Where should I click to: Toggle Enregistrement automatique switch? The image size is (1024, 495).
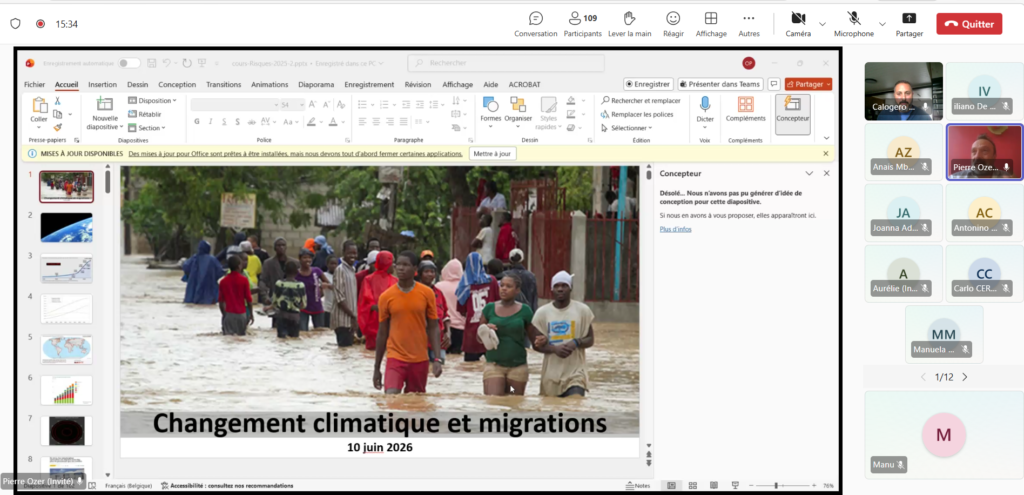click(129, 63)
